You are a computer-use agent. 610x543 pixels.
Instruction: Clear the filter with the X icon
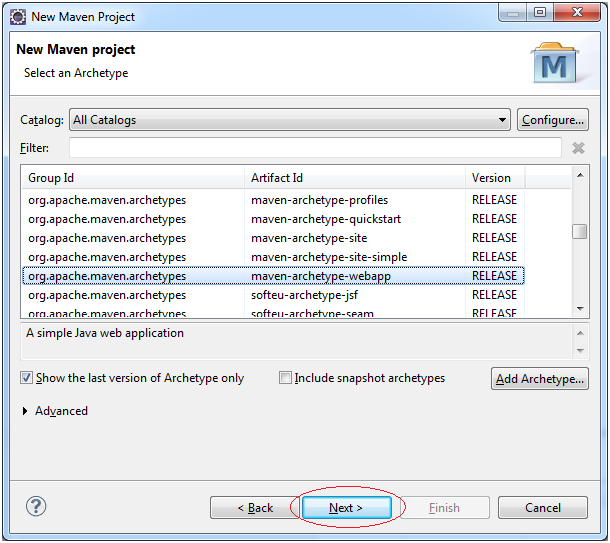pos(578,148)
